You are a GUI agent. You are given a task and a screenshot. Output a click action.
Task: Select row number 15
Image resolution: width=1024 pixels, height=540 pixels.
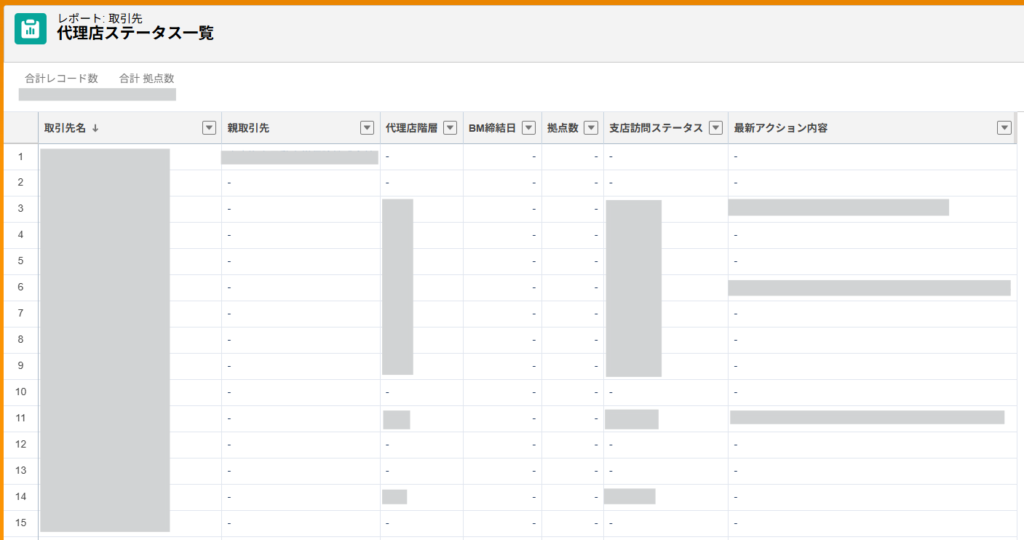(x=21, y=522)
